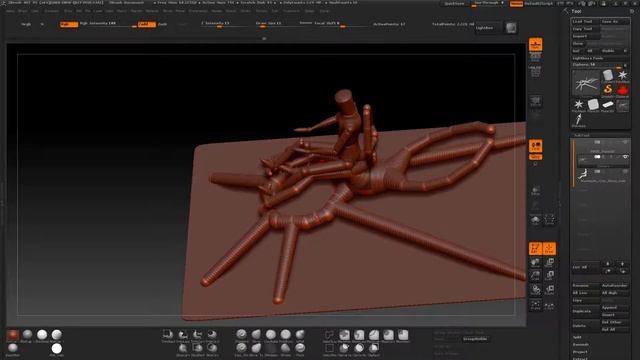Select the mannequin subtool figure icon
The width and height of the screenshot is (640, 360).
coord(583,175)
